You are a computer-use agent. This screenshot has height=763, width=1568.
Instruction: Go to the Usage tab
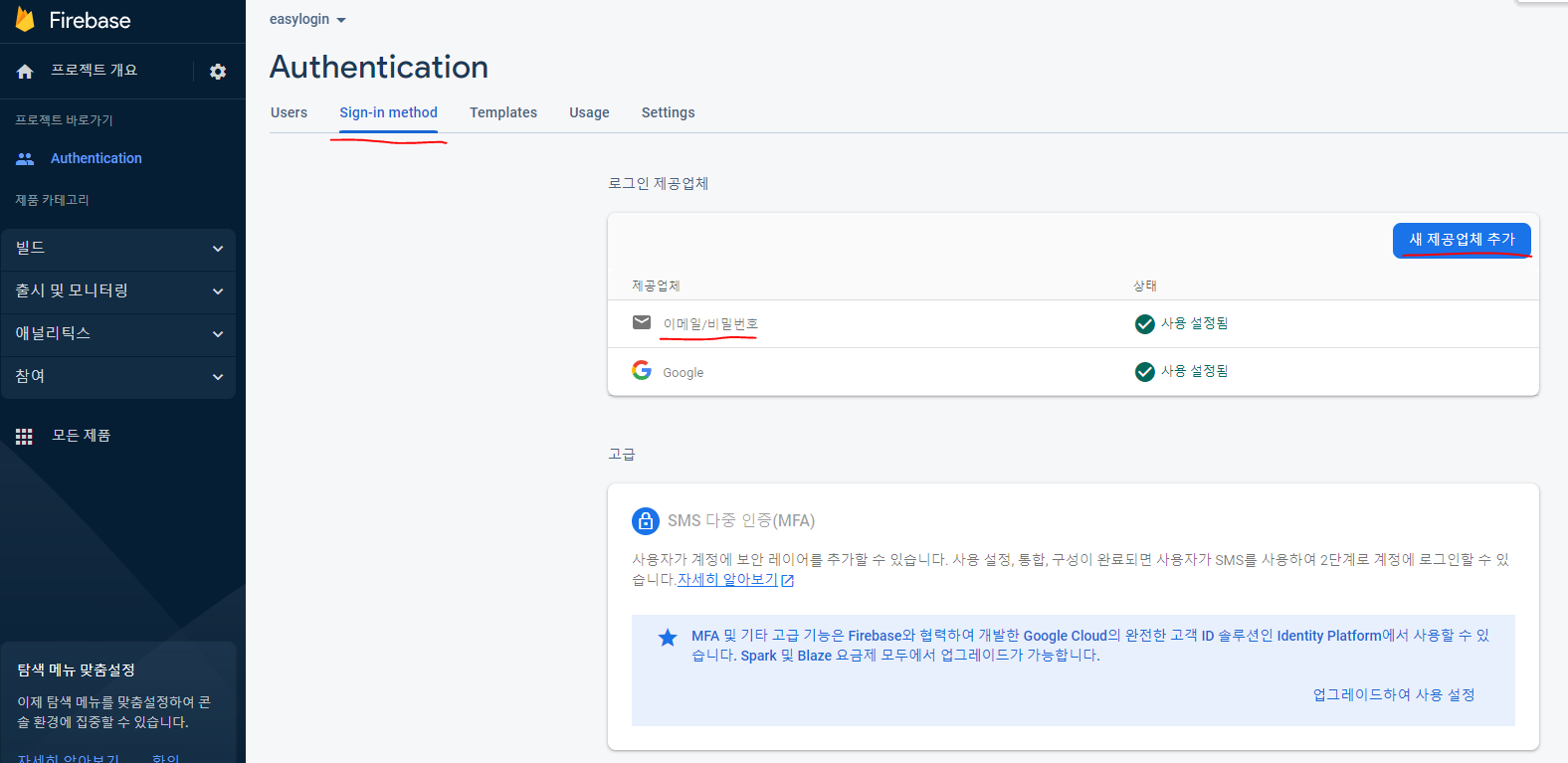click(589, 112)
